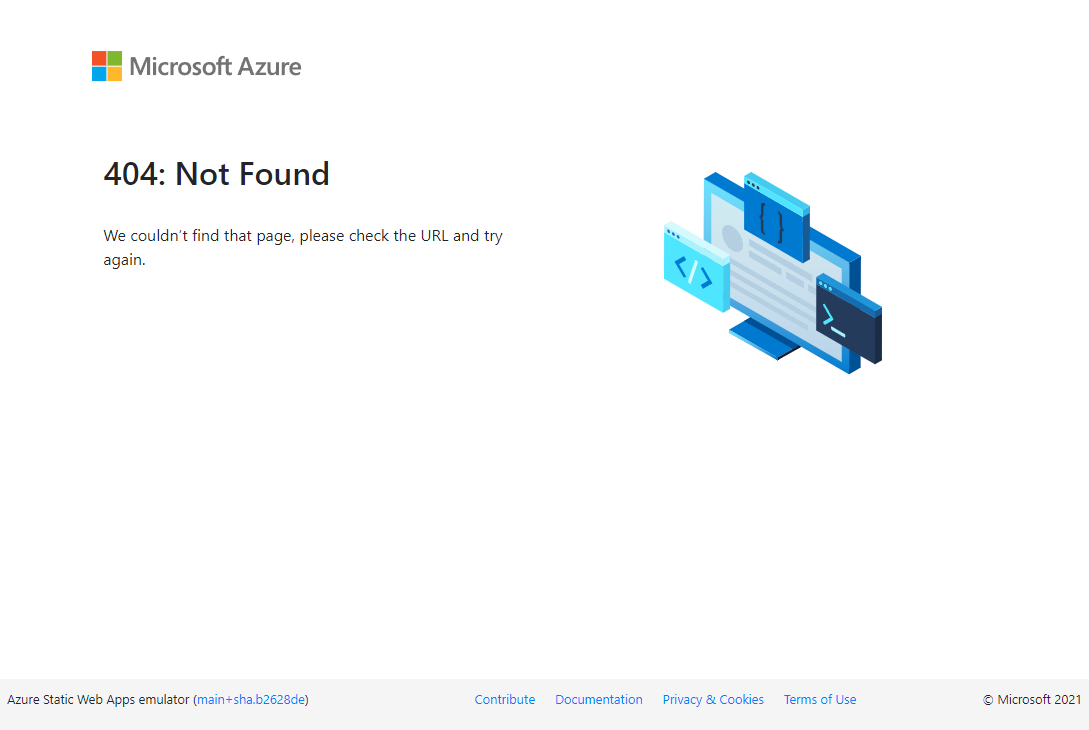Click the © Microsoft 2021 copyright text
This screenshot has width=1089, height=730.
pyautogui.click(x=1032, y=699)
